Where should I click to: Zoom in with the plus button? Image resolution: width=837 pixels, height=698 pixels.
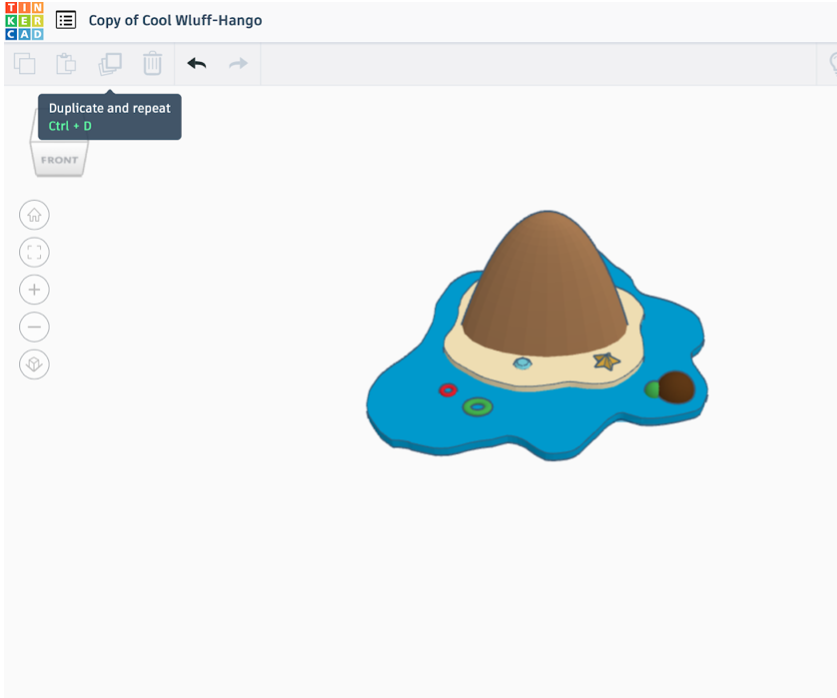pyautogui.click(x=34, y=289)
